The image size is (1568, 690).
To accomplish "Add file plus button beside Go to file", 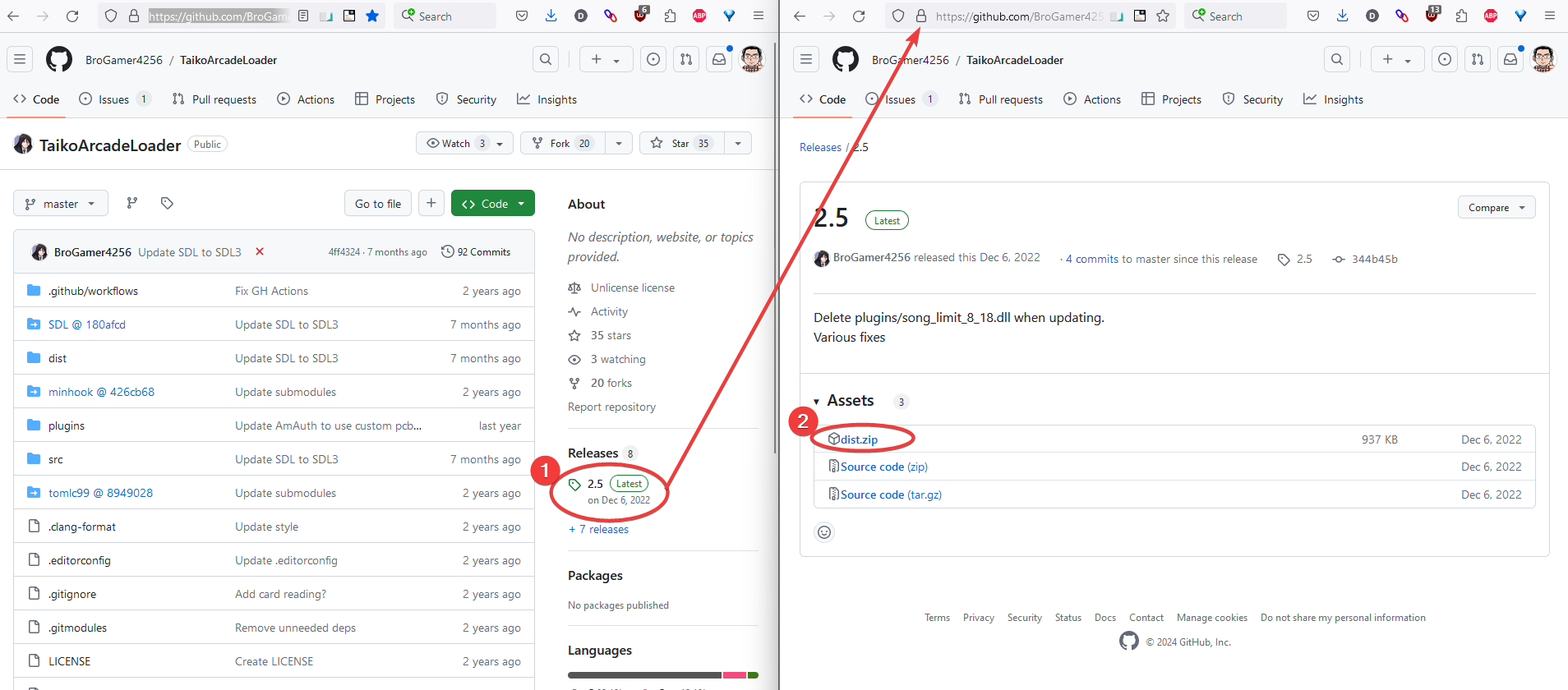I will coord(431,203).
